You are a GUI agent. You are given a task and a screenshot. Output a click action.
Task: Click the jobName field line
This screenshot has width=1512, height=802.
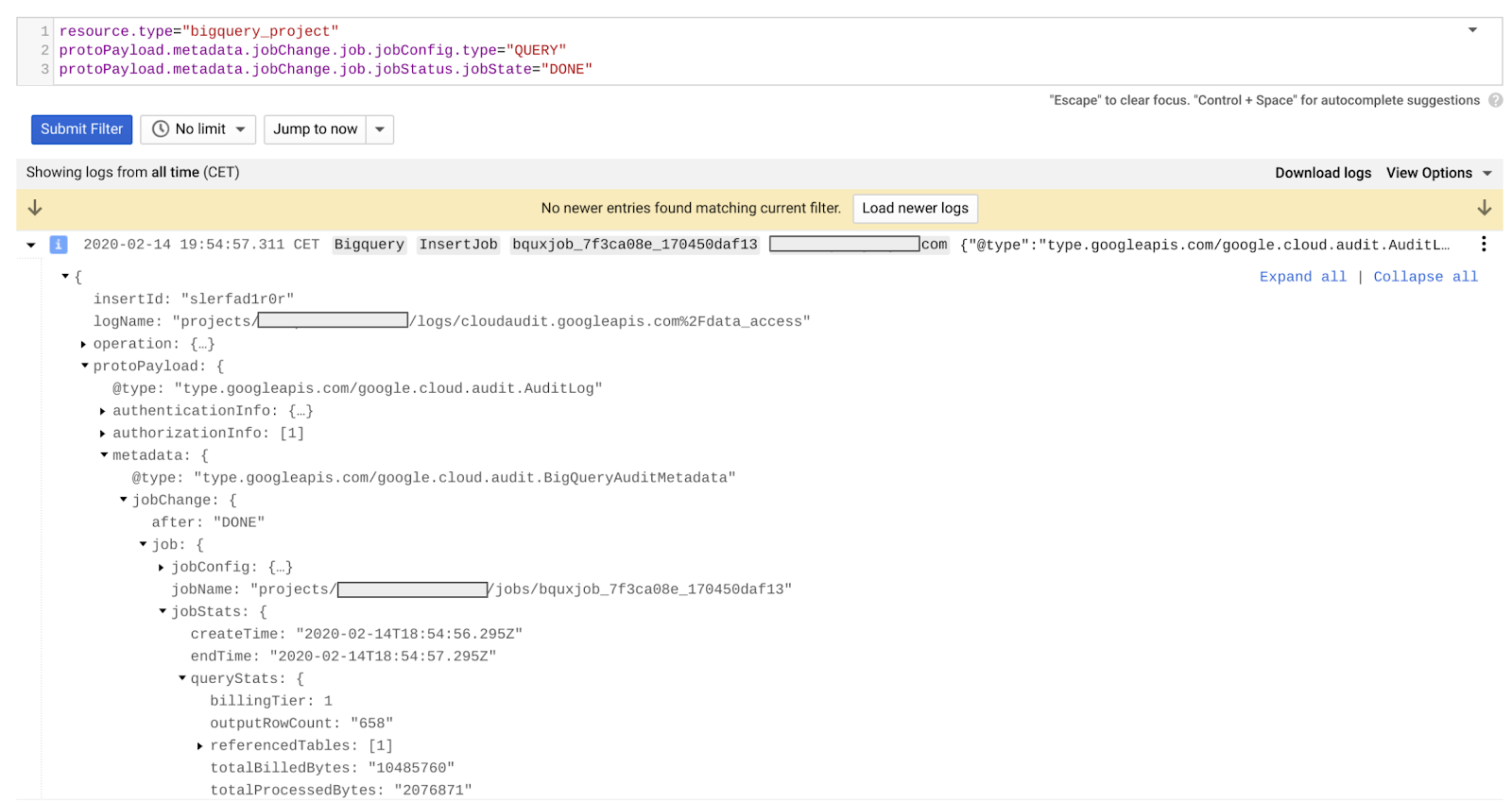tap(481, 589)
